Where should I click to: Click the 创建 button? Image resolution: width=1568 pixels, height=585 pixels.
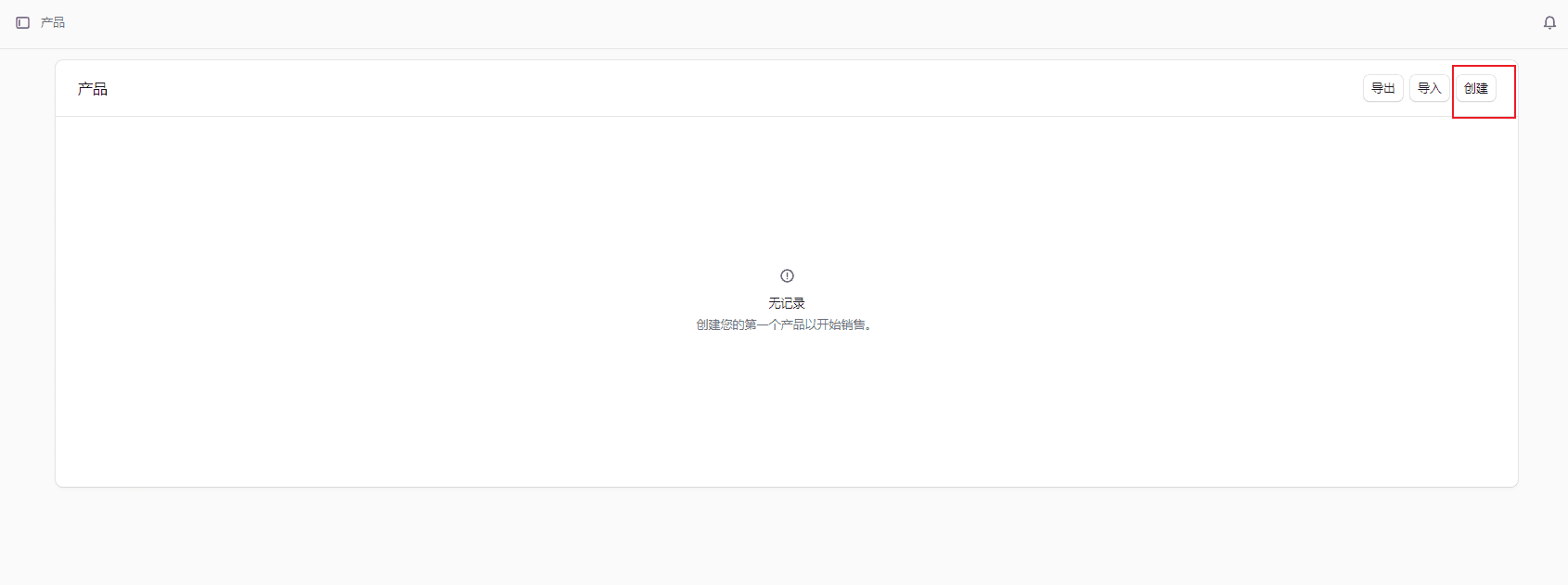1475,88
